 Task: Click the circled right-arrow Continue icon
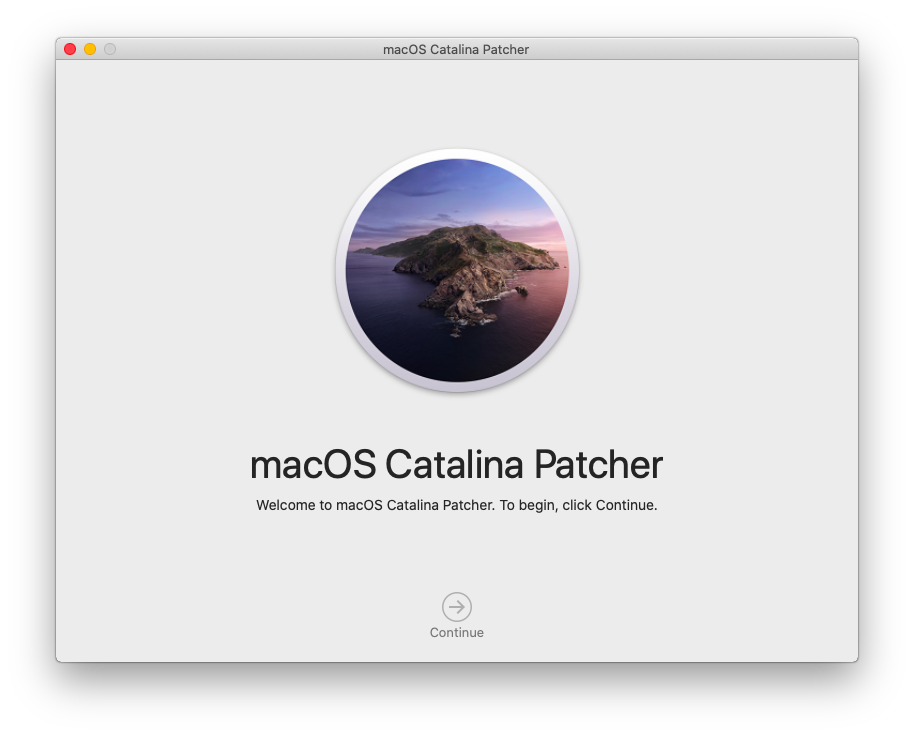pyautogui.click(x=457, y=606)
